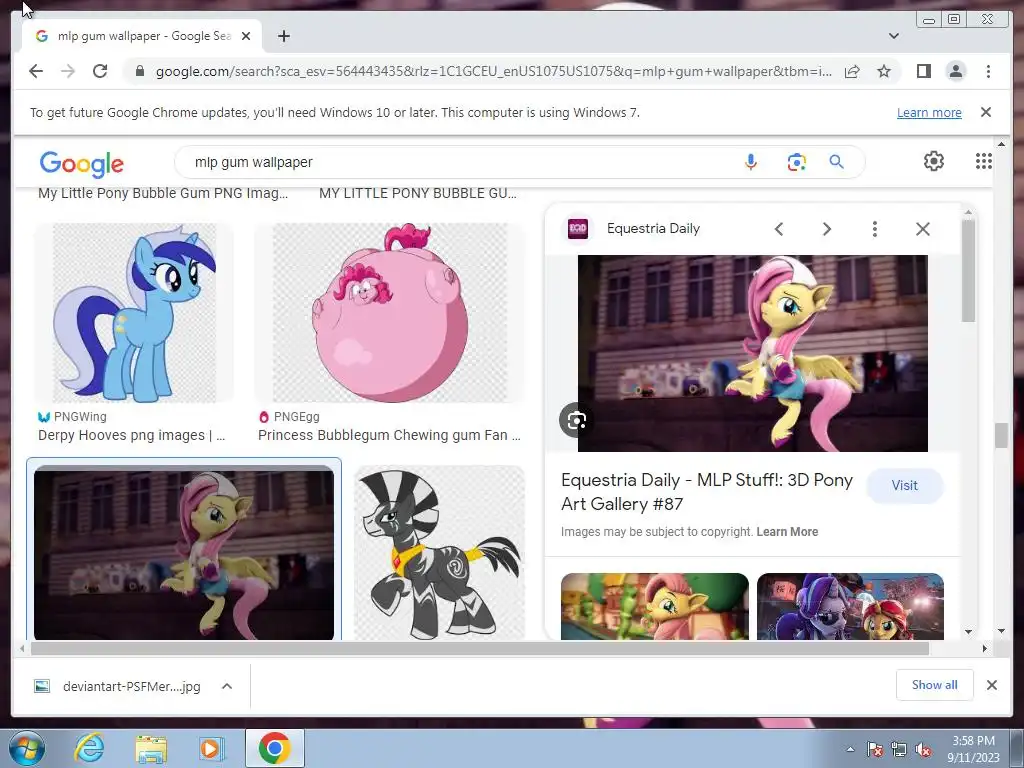Image resolution: width=1024 pixels, height=768 pixels.
Task: Open PNGEgg Princess Bubblegum image
Action: (x=390, y=313)
